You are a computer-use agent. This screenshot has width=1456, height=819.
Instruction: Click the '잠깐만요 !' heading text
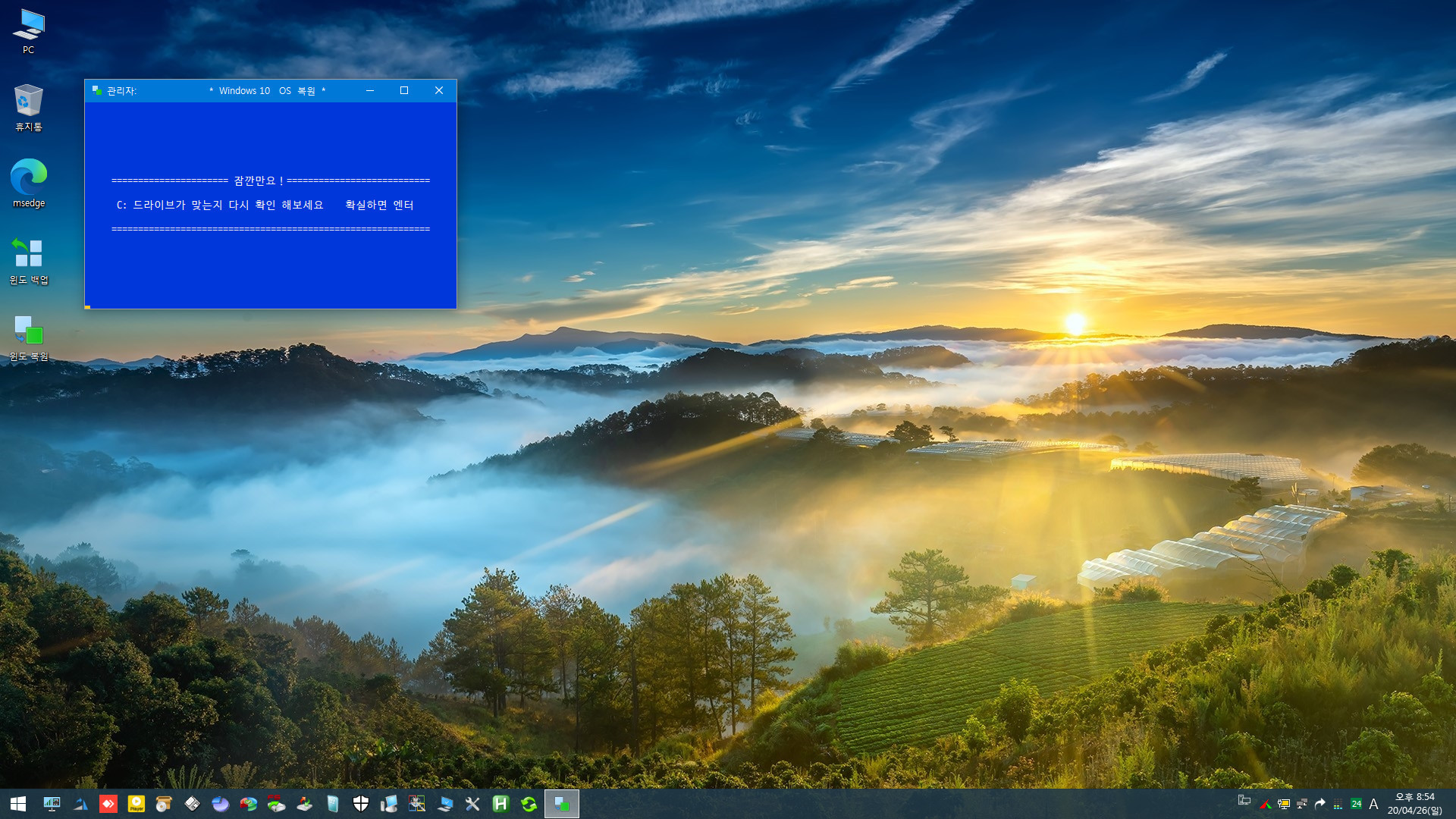259,180
